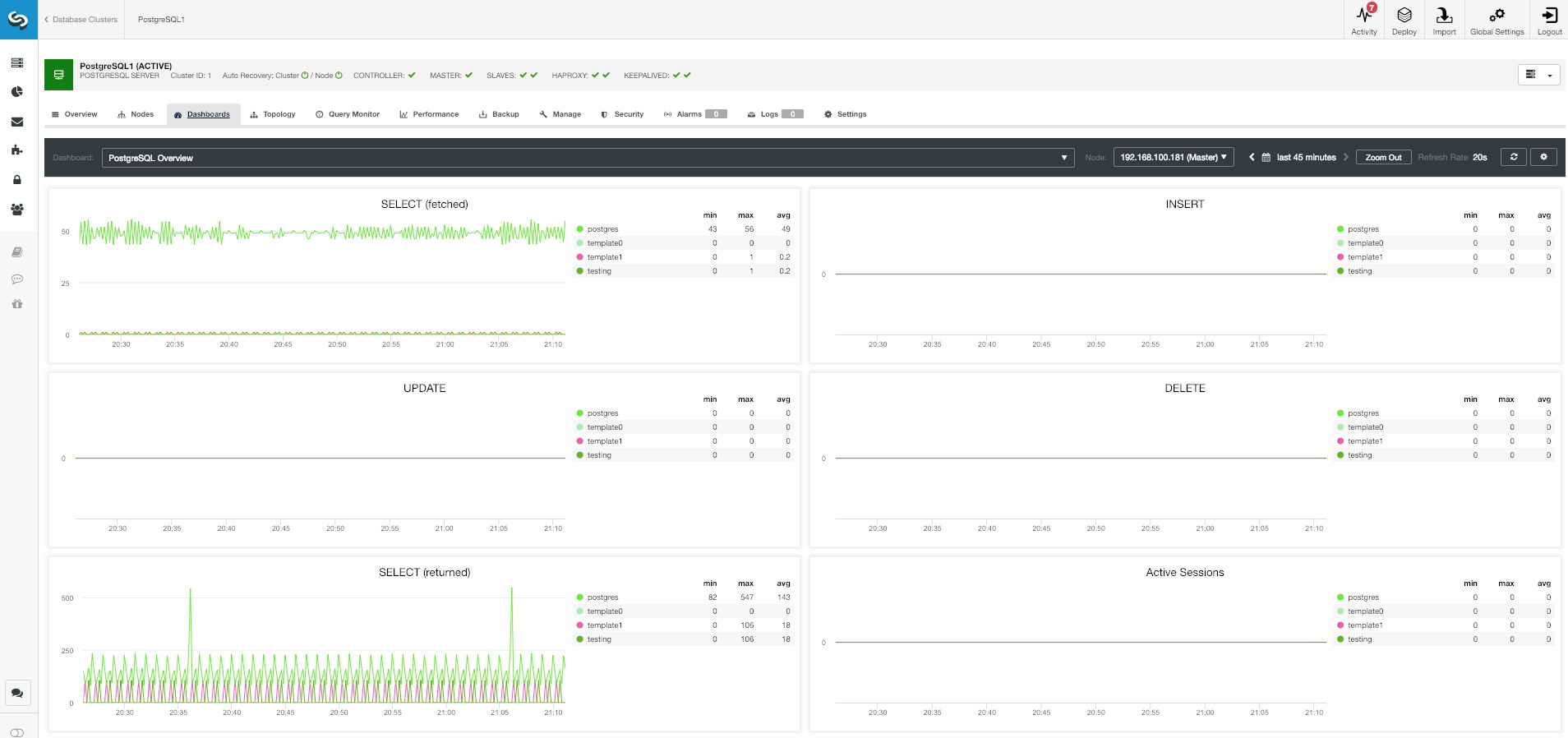Screen dimensions: 1568x738
Task: Click the ClusterControl logo icon
Action: coord(18,19)
